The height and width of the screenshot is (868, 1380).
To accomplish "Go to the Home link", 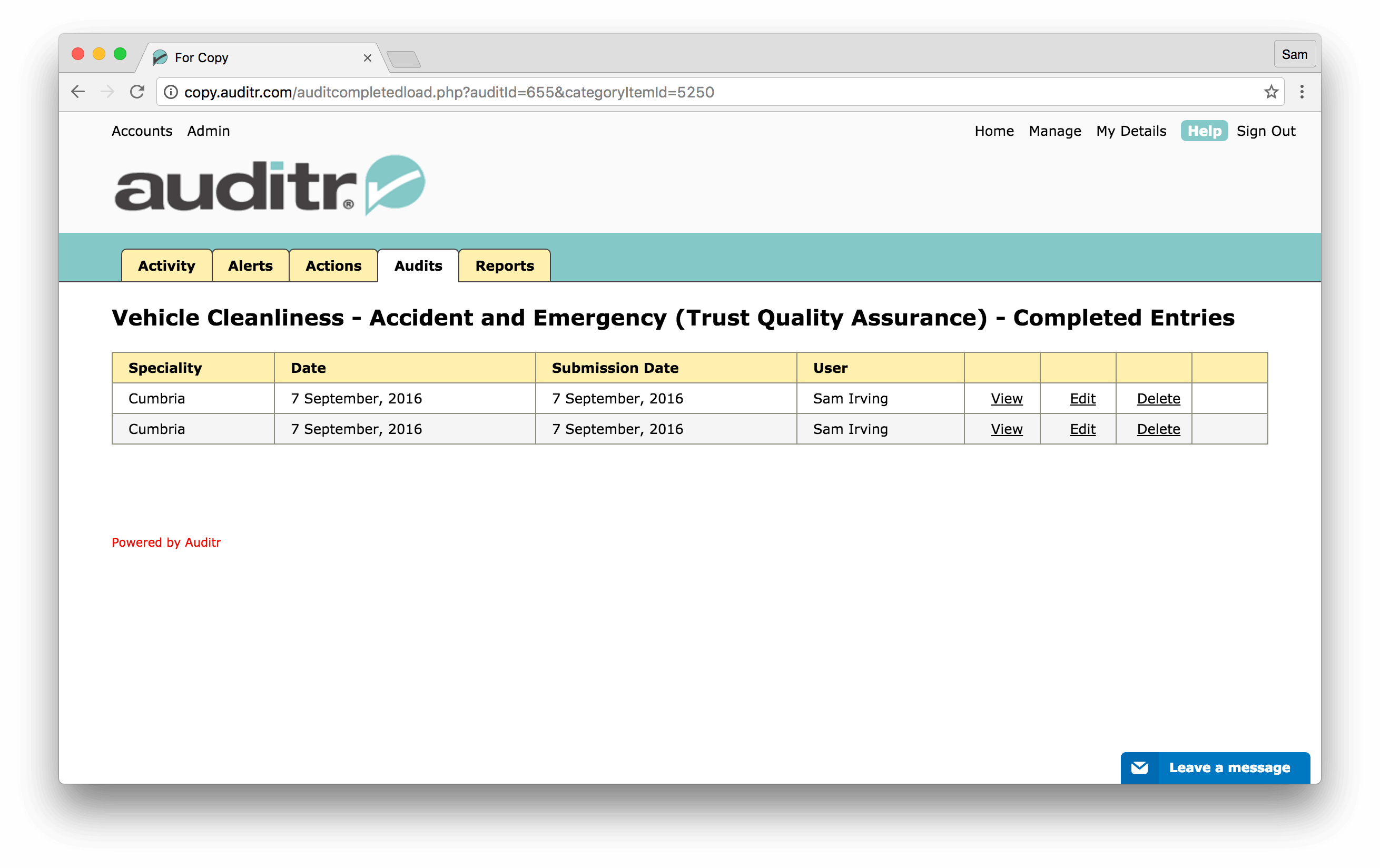I will click(994, 131).
